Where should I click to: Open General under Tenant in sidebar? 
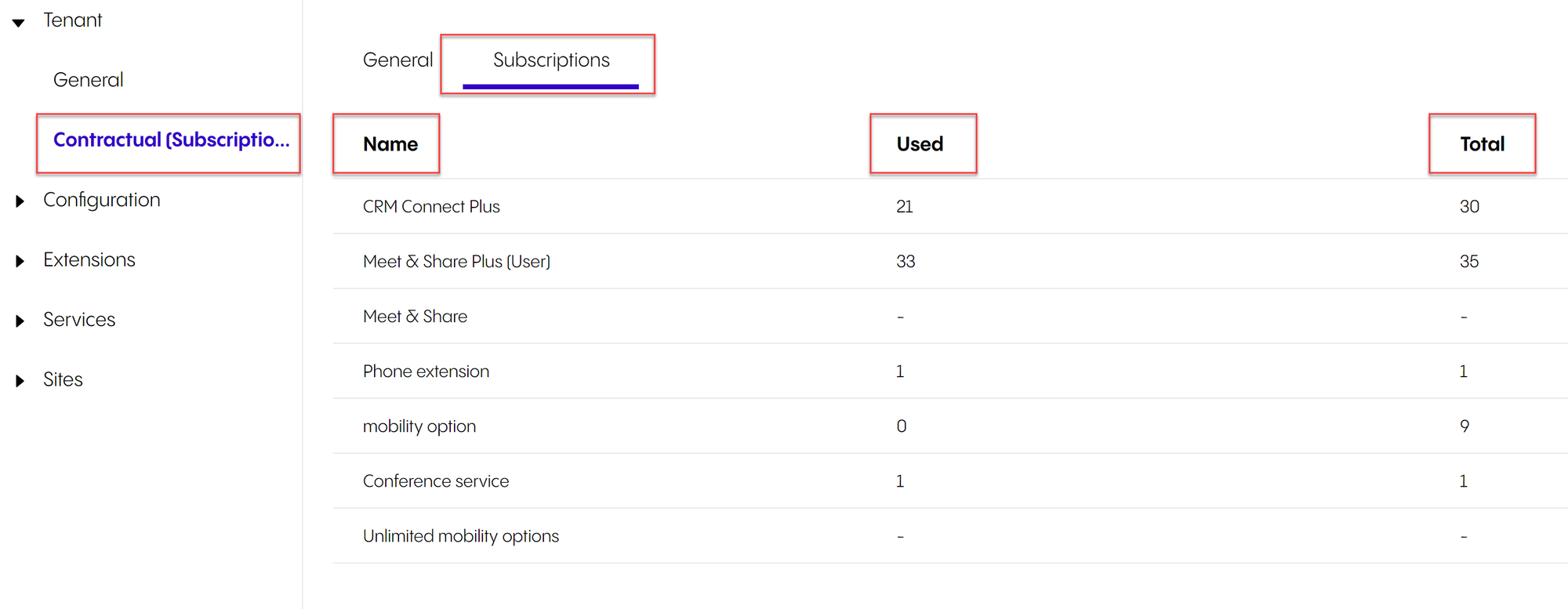click(88, 80)
